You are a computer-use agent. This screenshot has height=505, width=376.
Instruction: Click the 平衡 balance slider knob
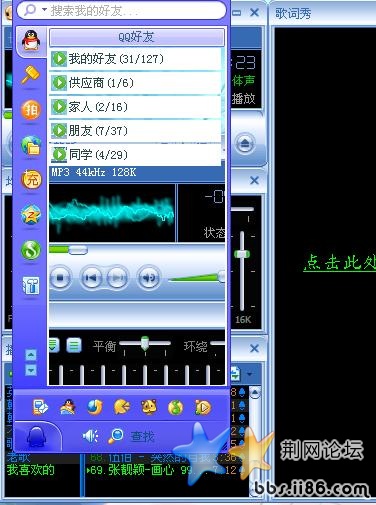click(x=145, y=343)
